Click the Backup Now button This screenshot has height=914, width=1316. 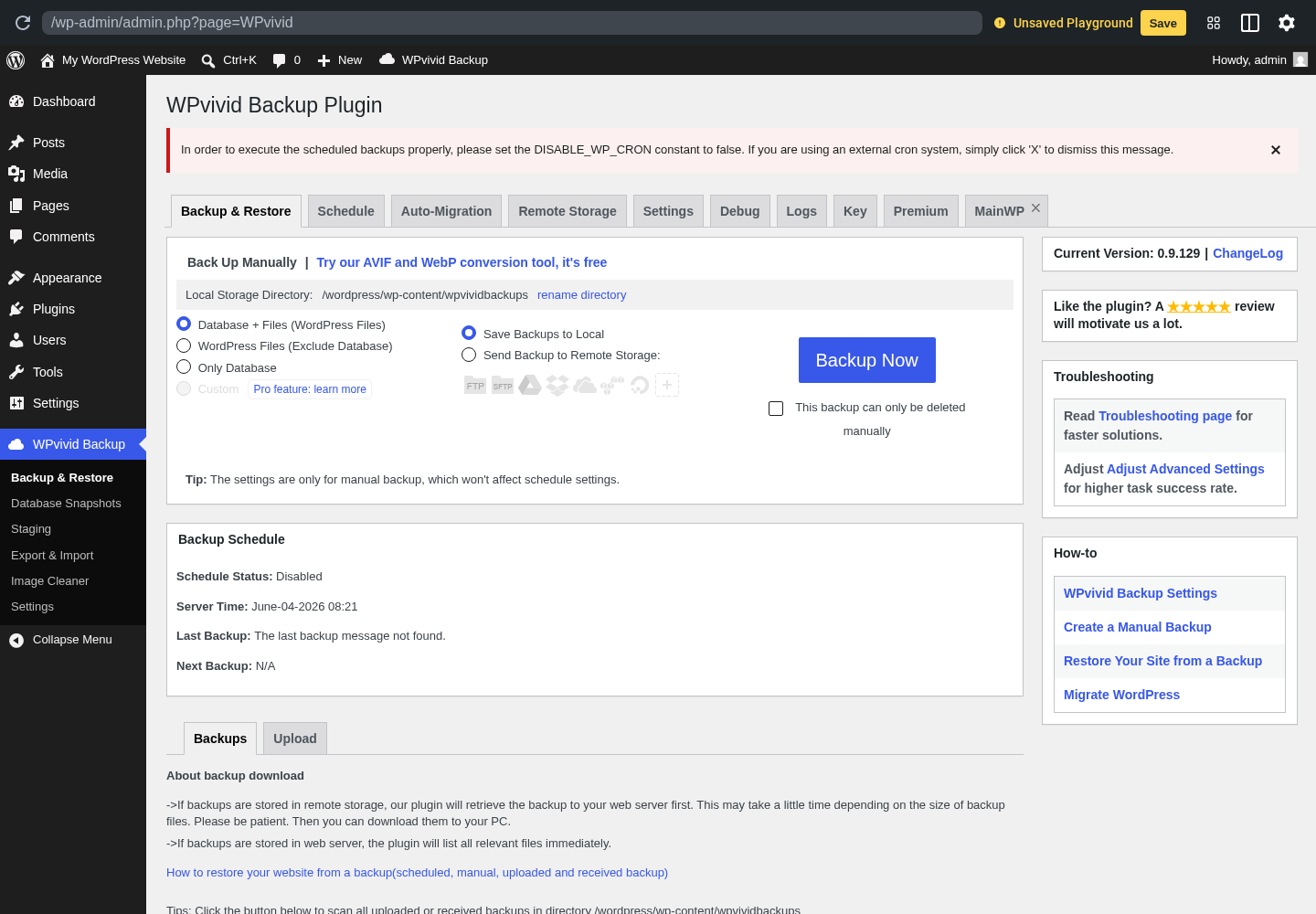pos(867,360)
